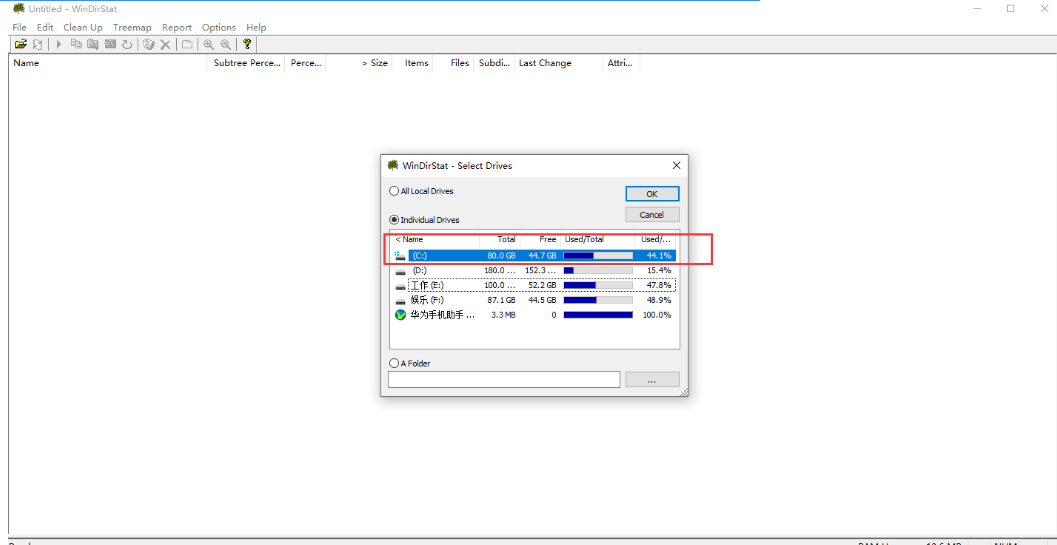The height and width of the screenshot is (545, 1057).
Task: Click the Open folder toolbar icon
Action: coord(21,44)
